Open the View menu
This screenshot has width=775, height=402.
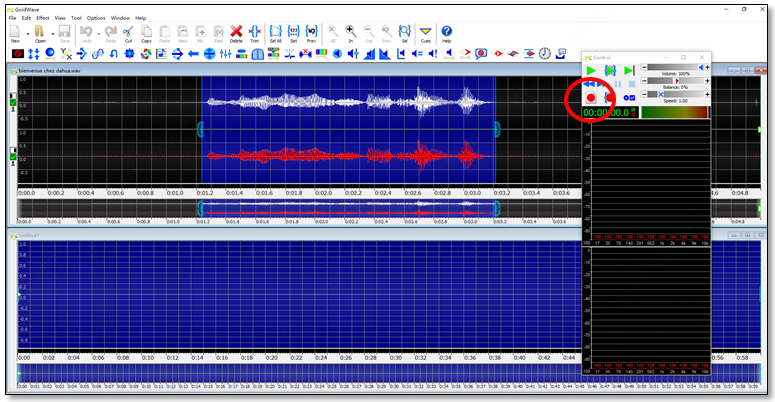[x=60, y=18]
